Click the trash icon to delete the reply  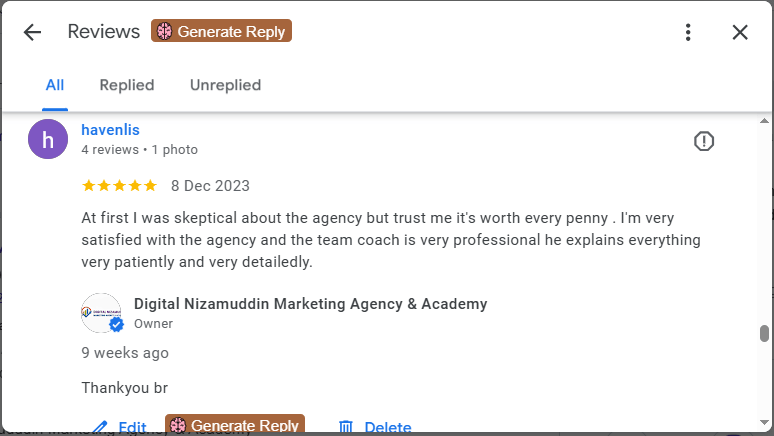pyautogui.click(x=346, y=427)
